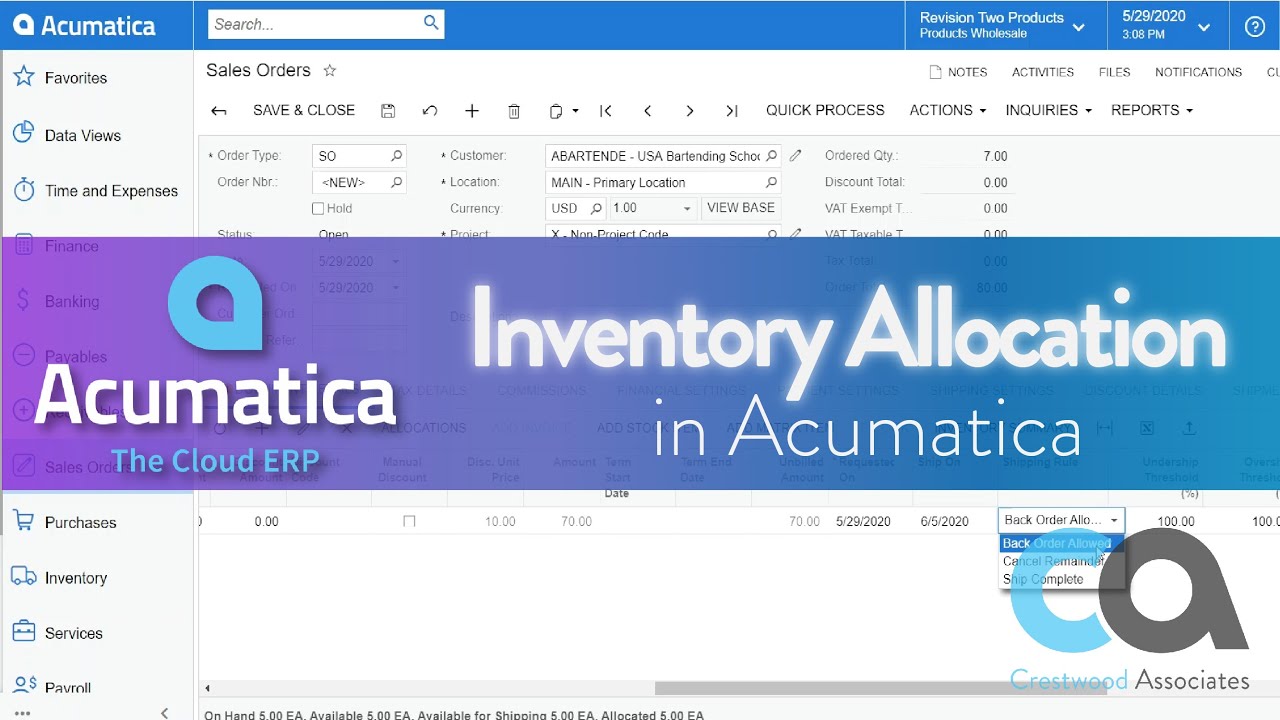Open Order Nbr lookup magnifier

click(x=396, y=182)
